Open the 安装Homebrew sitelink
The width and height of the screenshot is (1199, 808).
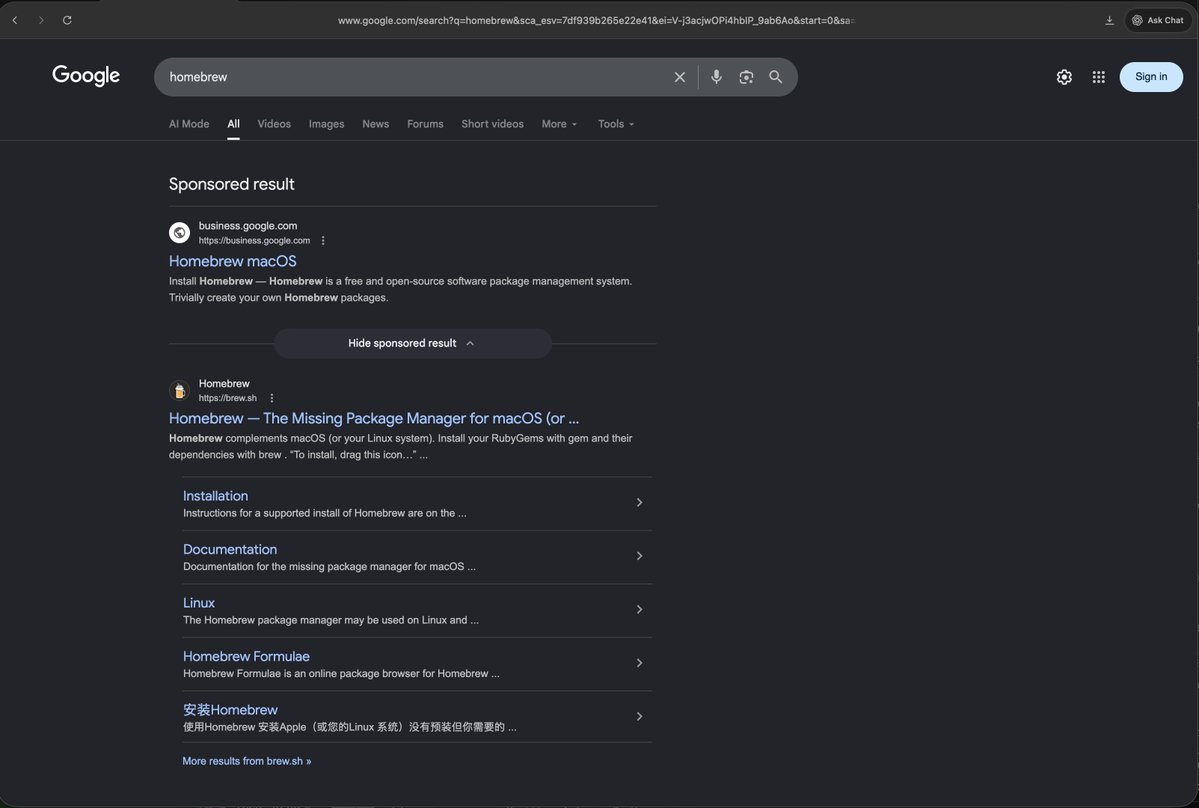tap(230, 710)
